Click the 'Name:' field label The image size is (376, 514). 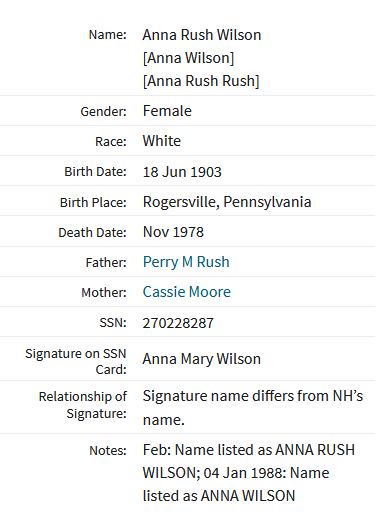coord(107,35)
